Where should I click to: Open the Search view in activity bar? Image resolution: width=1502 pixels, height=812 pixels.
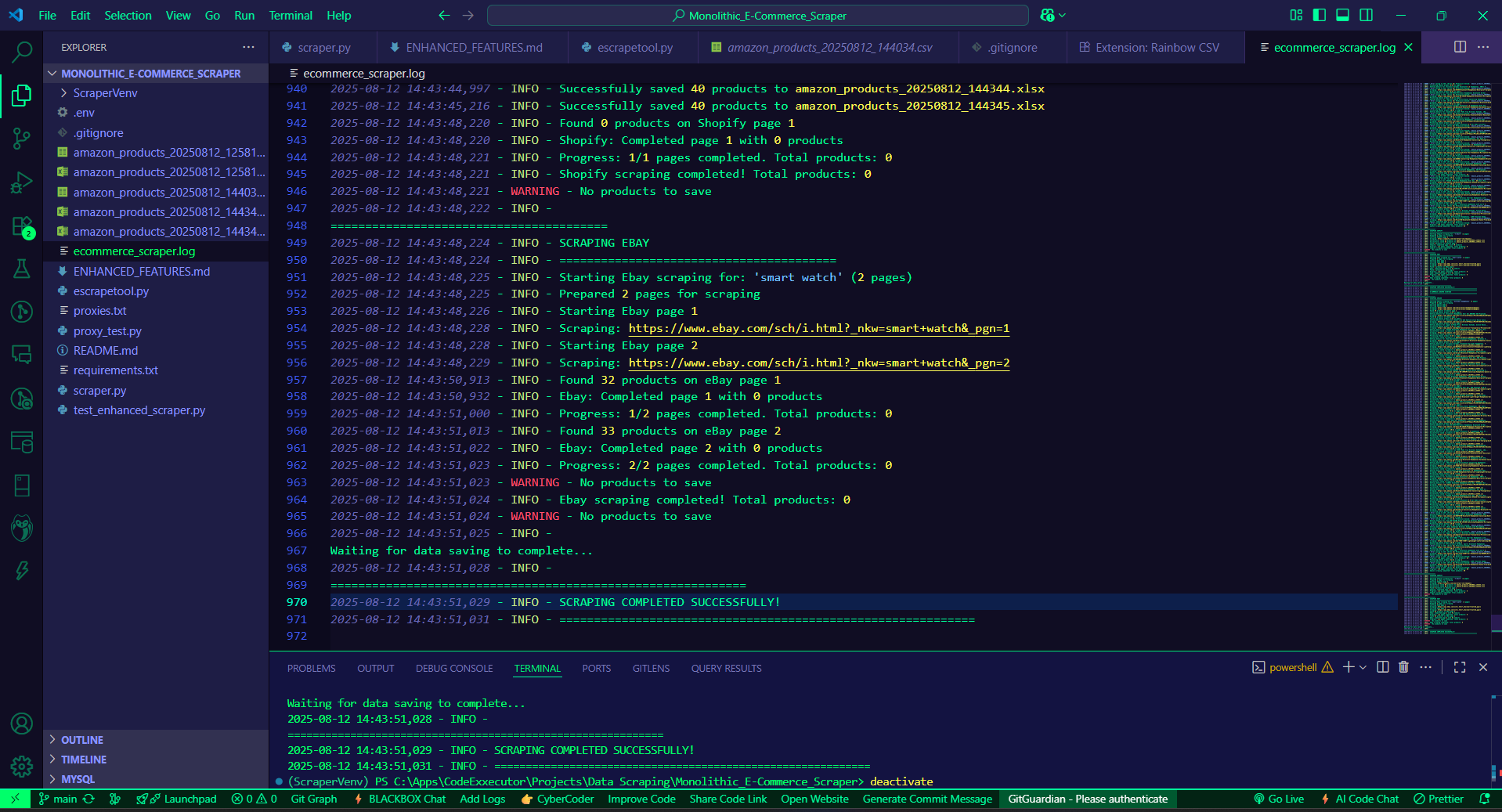[x=22, y=52]
